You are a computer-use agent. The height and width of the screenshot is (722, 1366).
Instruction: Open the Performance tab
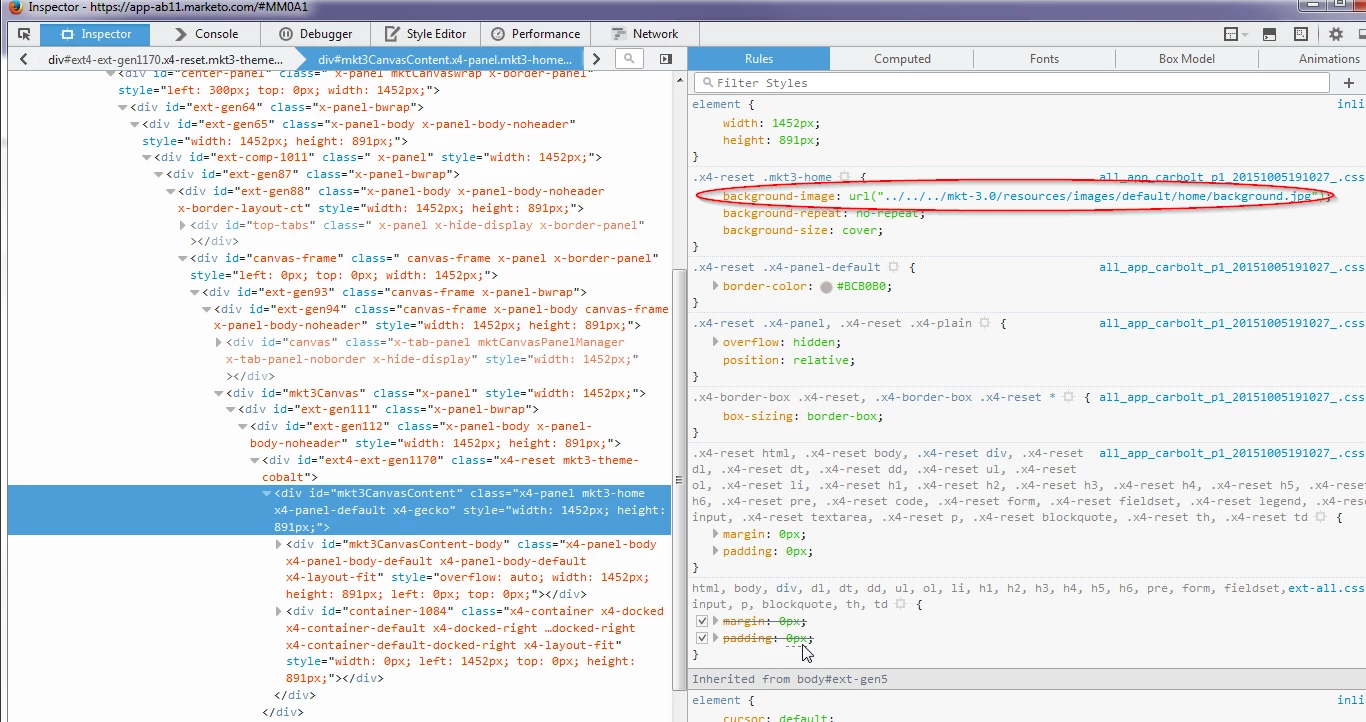click(x=534, y=34)
